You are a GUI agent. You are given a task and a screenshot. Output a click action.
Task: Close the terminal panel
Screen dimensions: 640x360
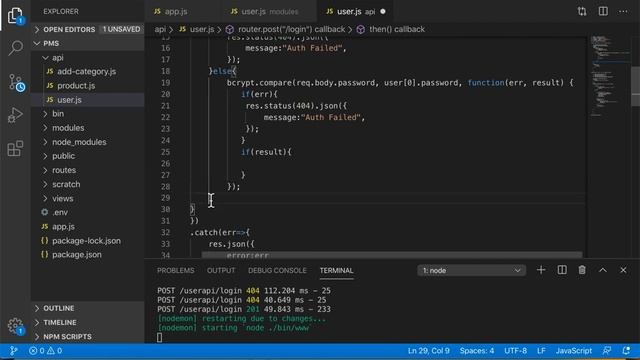(623, 270)
